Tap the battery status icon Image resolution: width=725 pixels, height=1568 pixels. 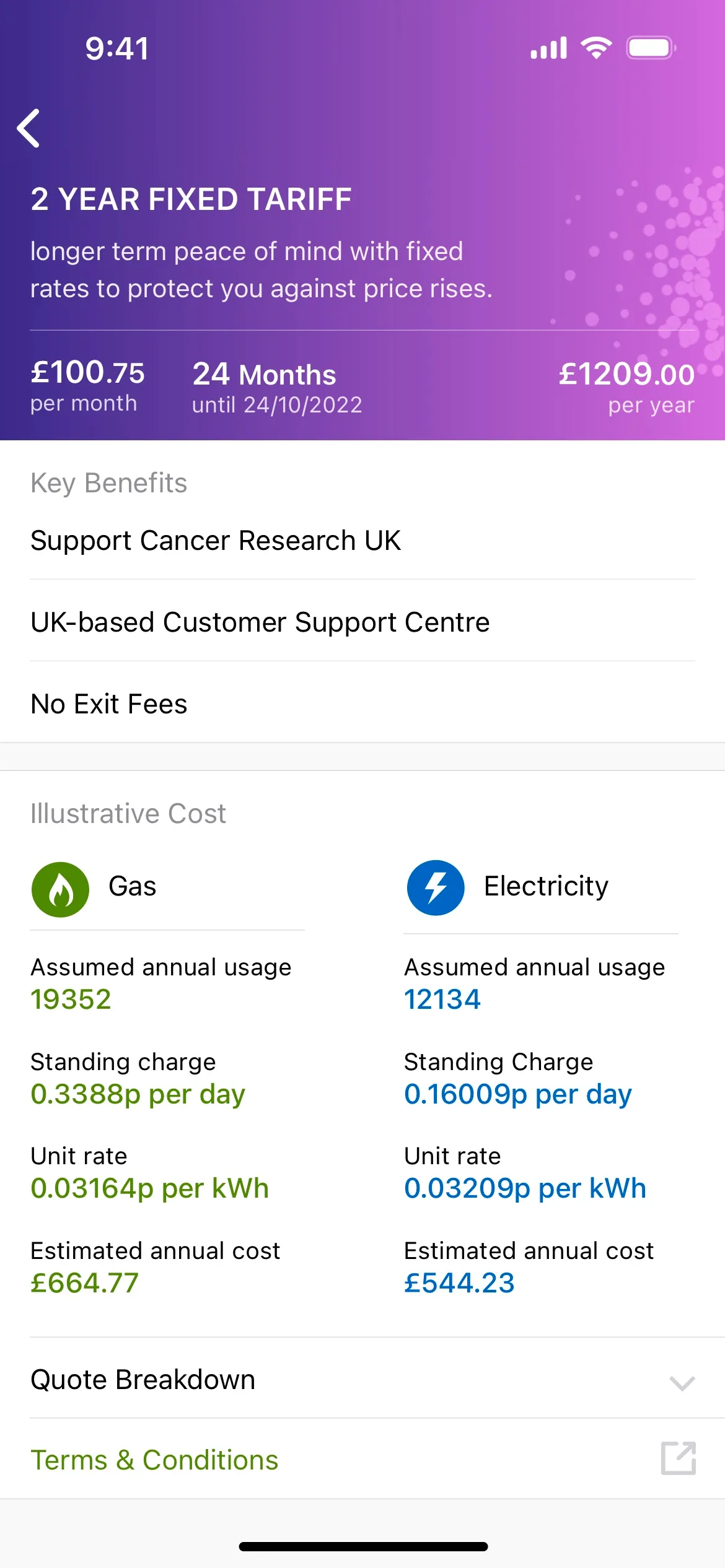click(x=651, y=48)
